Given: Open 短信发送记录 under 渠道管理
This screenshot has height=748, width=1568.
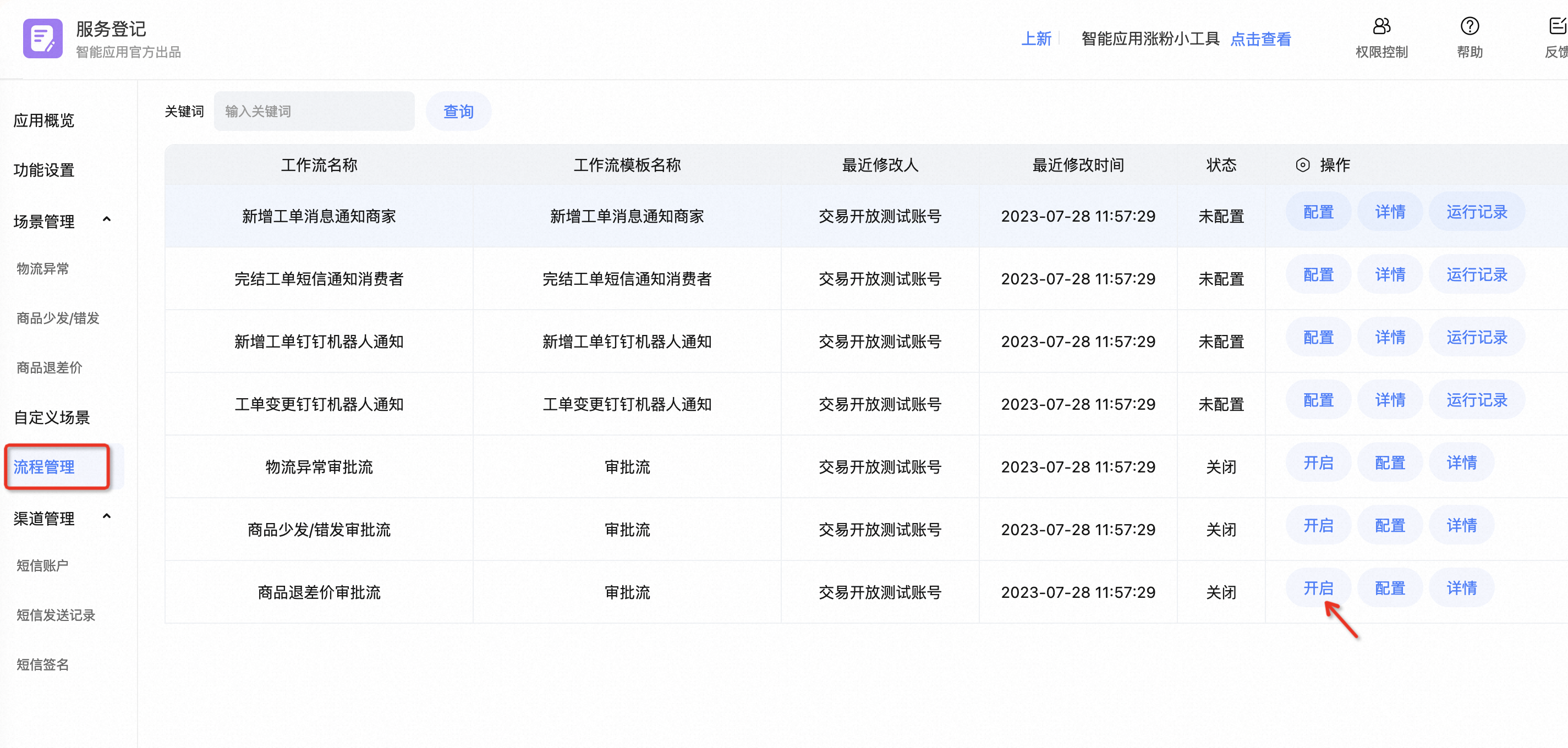Looking at the screenshot, I should click(x=56, y=615).
